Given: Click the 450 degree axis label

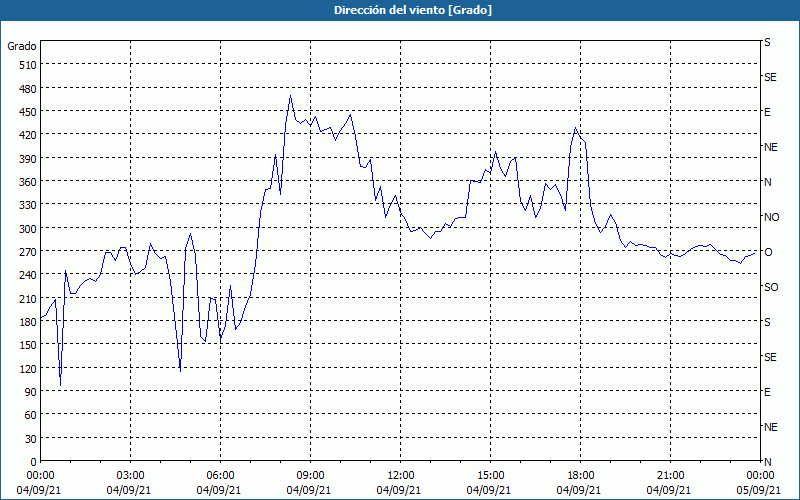Looking at the screenshot, I should (x=28, y=112).
